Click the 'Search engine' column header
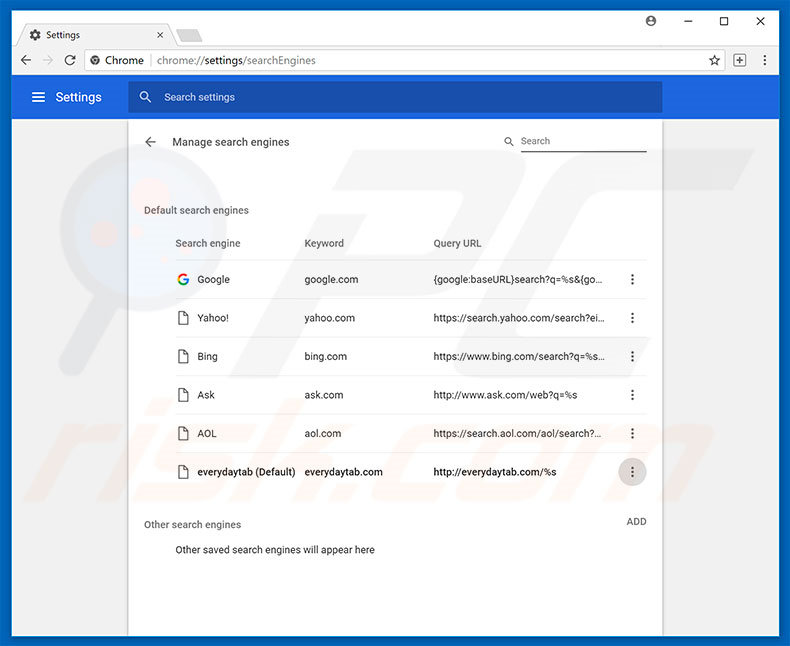The image size is (790, 646). 208,243
